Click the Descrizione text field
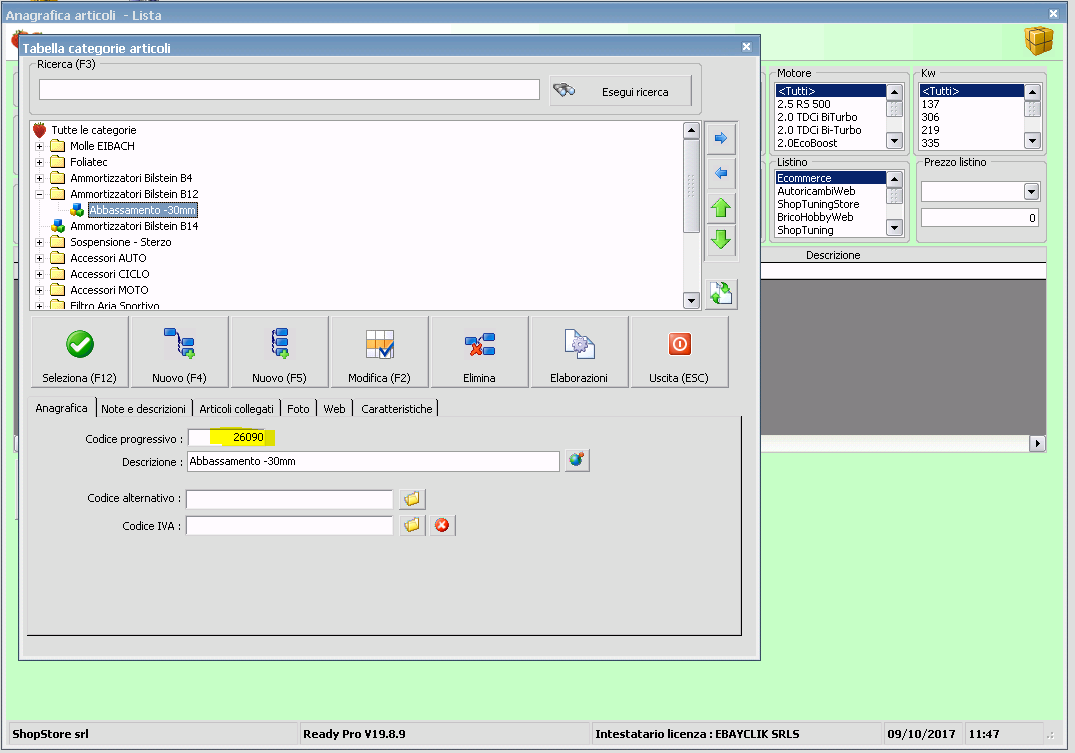This screenshot has height=753, width=1075. click(374, 461)
